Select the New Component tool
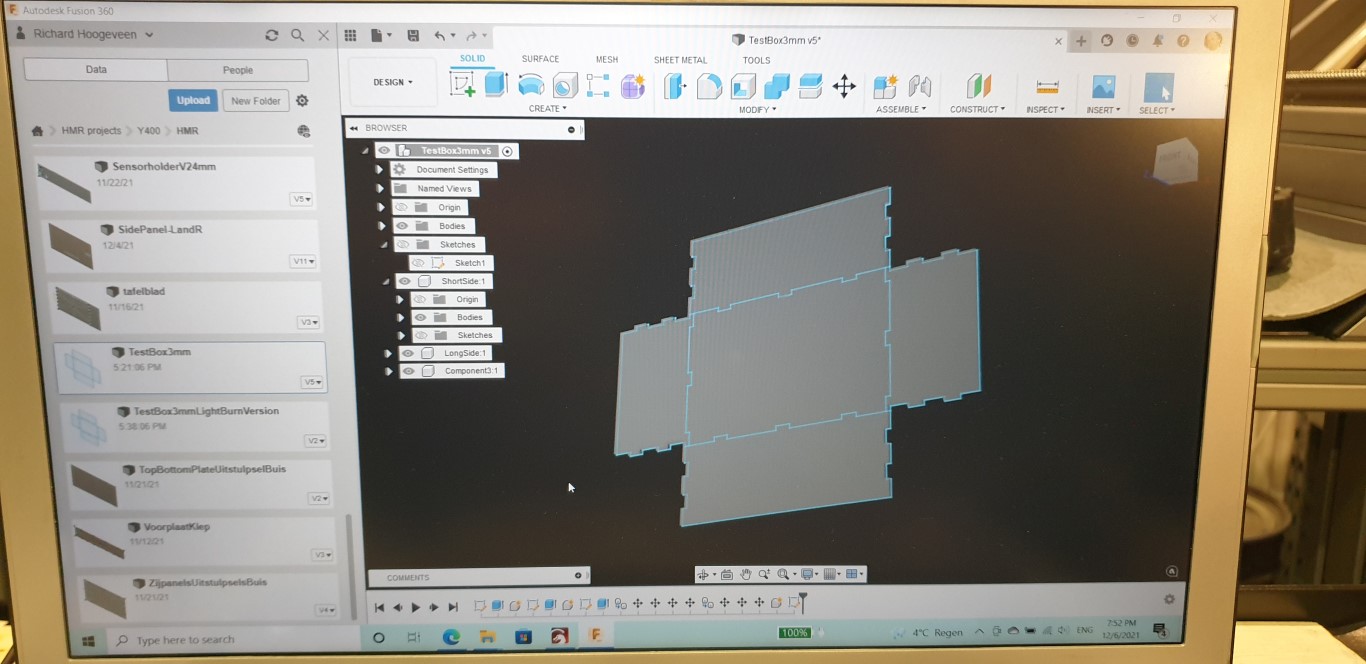 pyautogui.click(x=885, y=86)
